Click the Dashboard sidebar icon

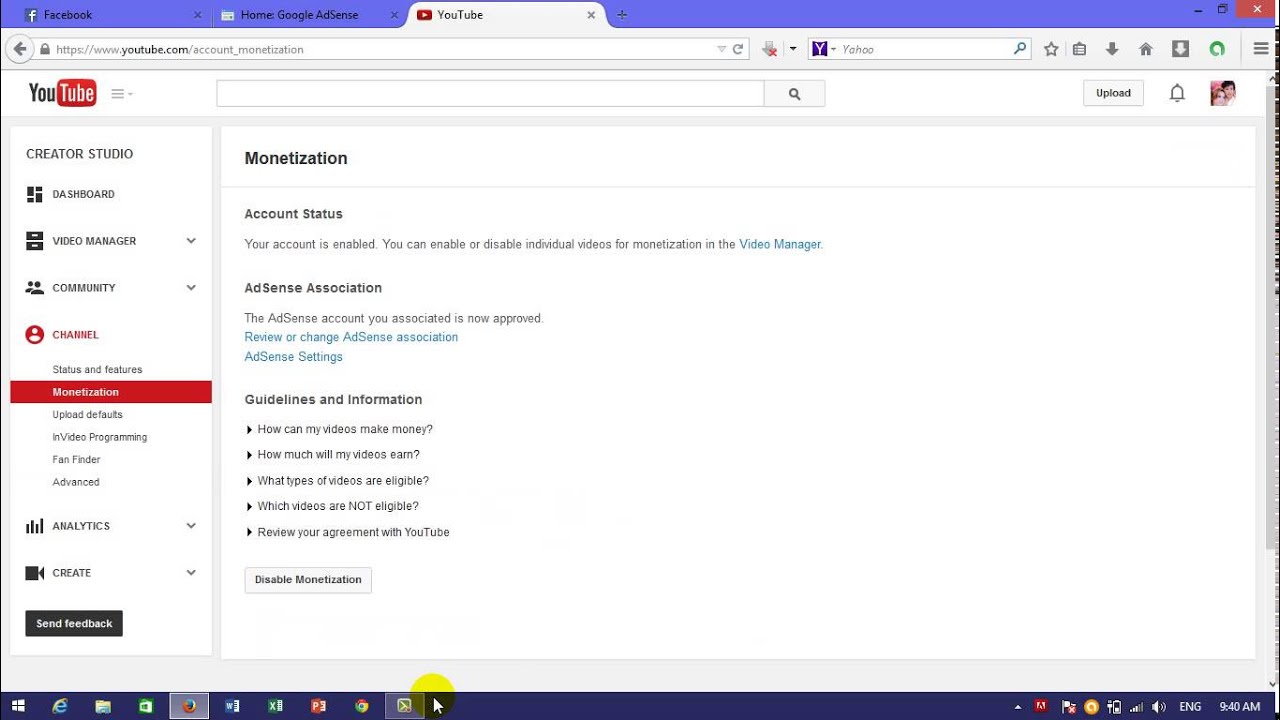35,194
